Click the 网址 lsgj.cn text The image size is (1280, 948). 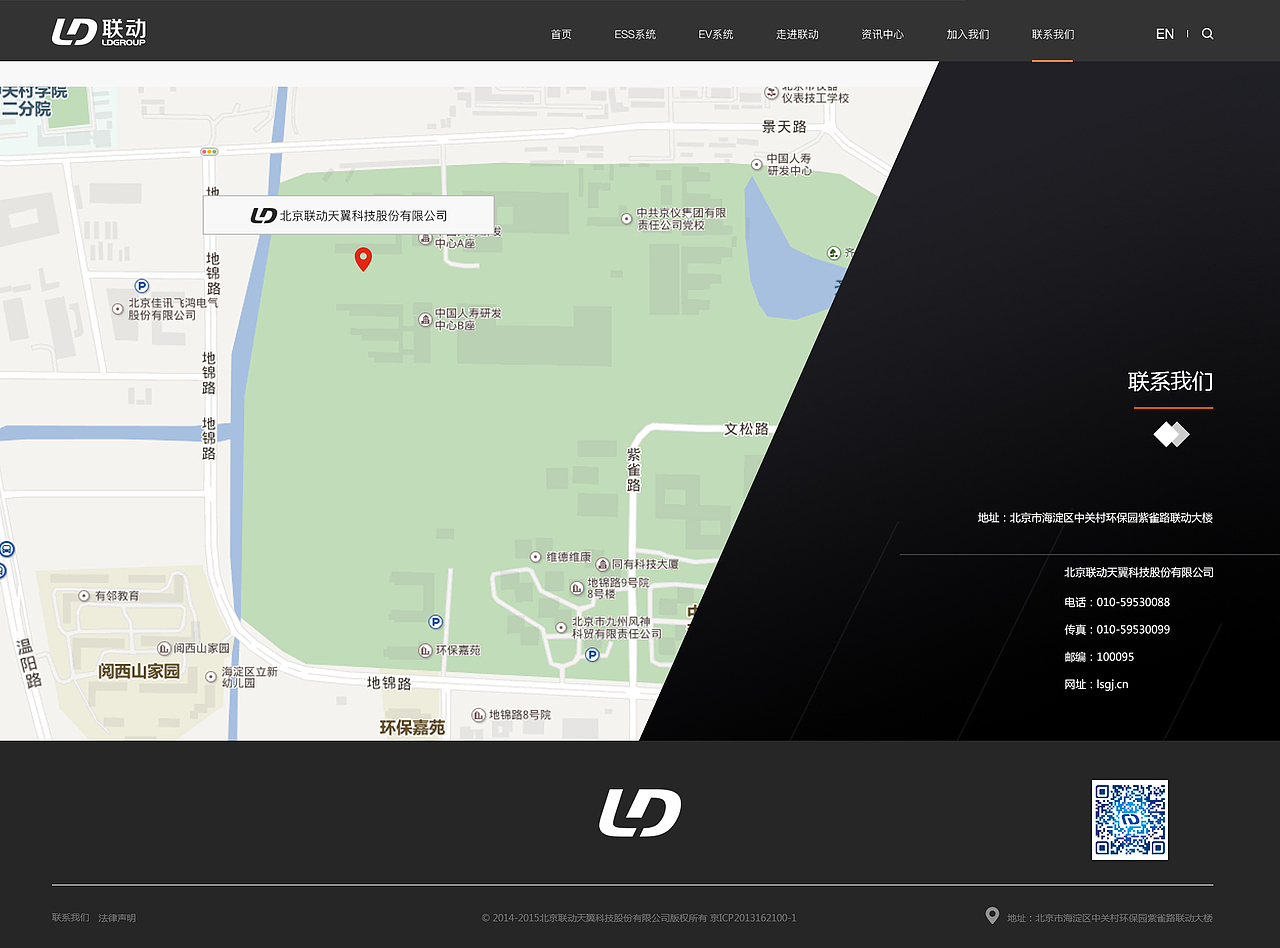(1096, 684)
